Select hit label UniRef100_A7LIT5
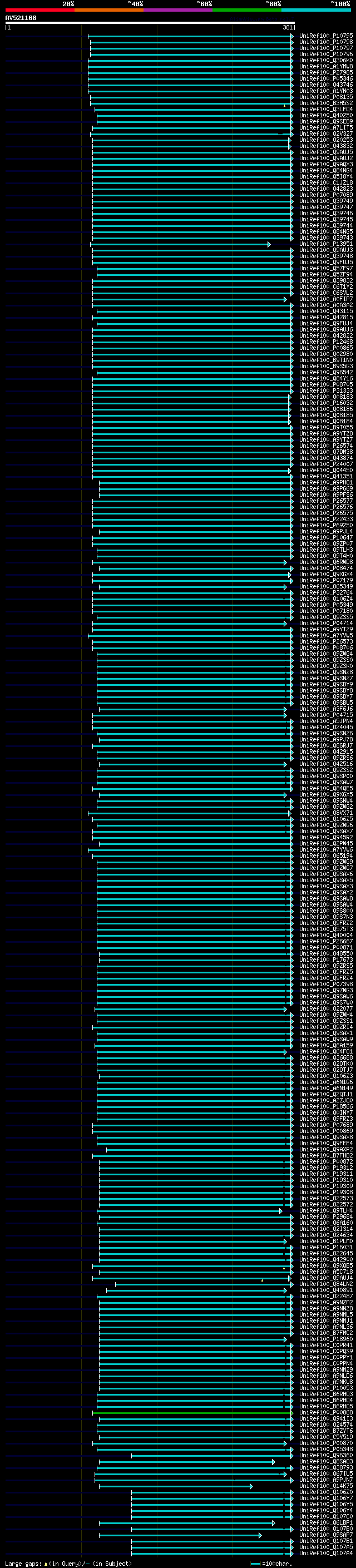 coord(325,127)
